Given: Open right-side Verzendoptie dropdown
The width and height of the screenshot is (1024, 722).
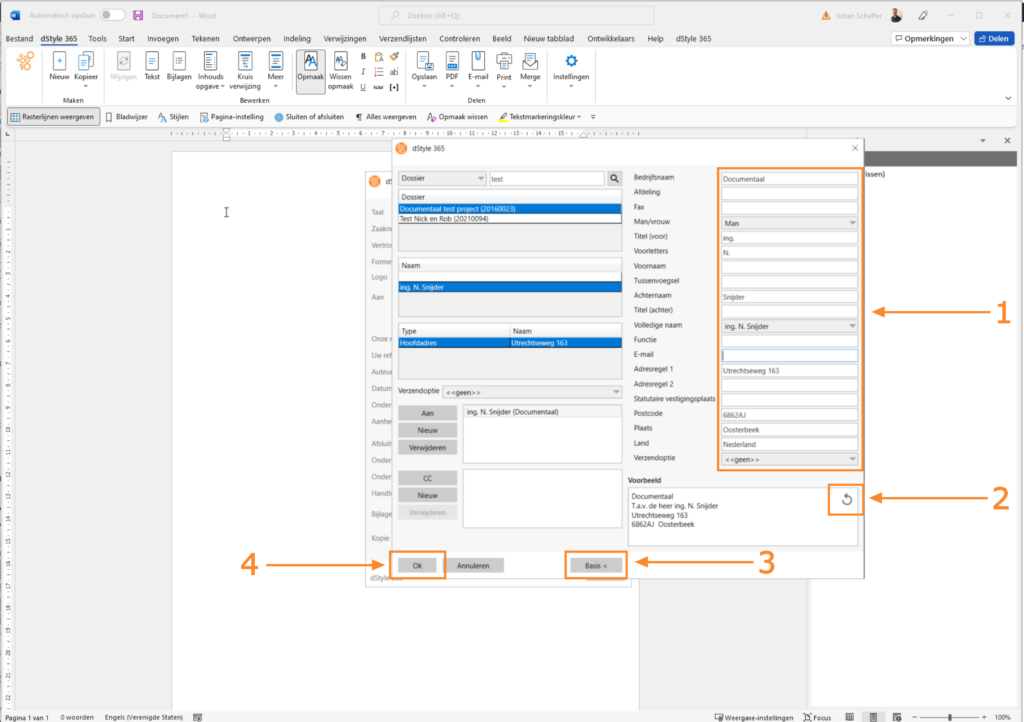Looking at the screenshot, I should pos(789,460).
